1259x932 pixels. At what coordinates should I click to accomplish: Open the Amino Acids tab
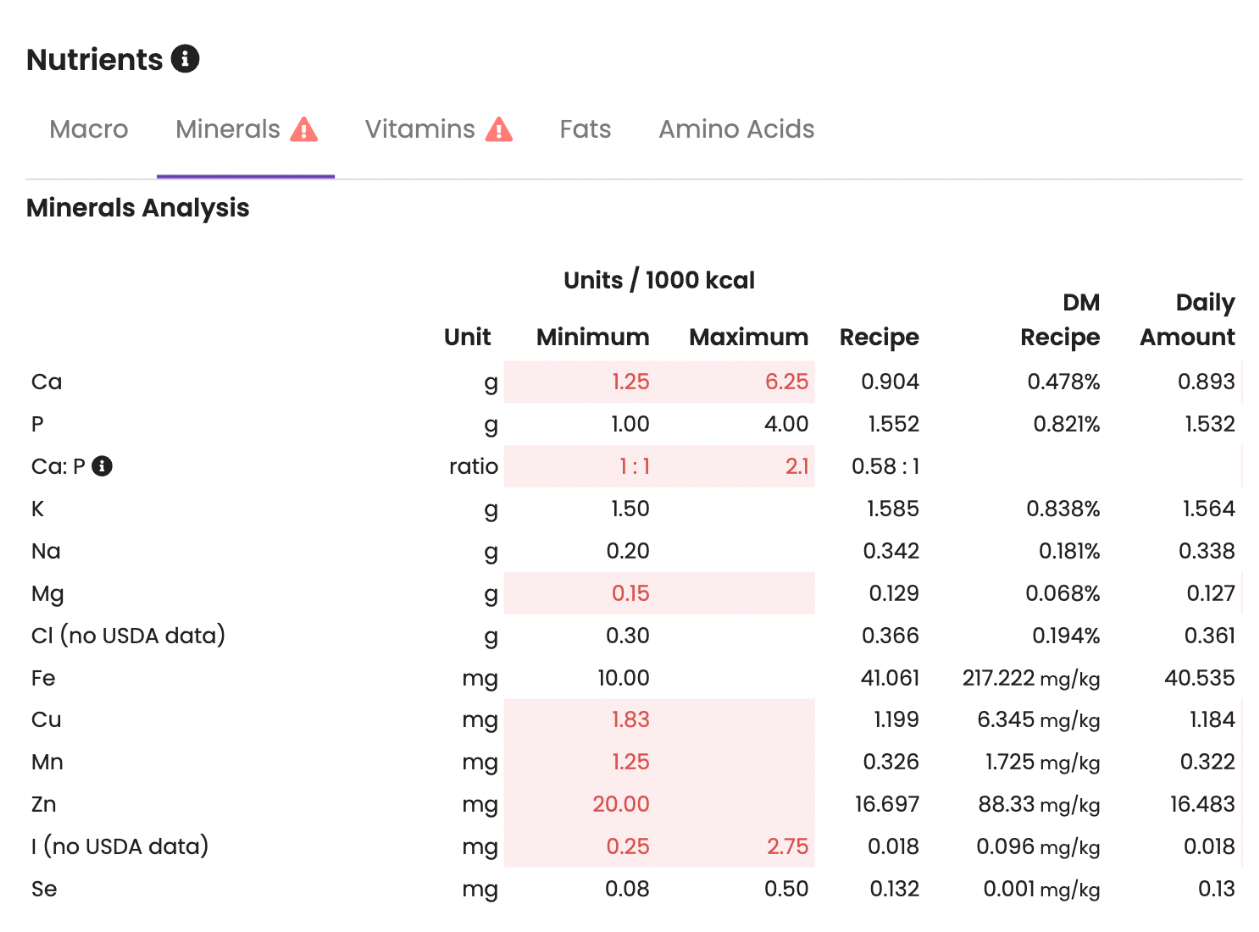(x=736, y=129)
